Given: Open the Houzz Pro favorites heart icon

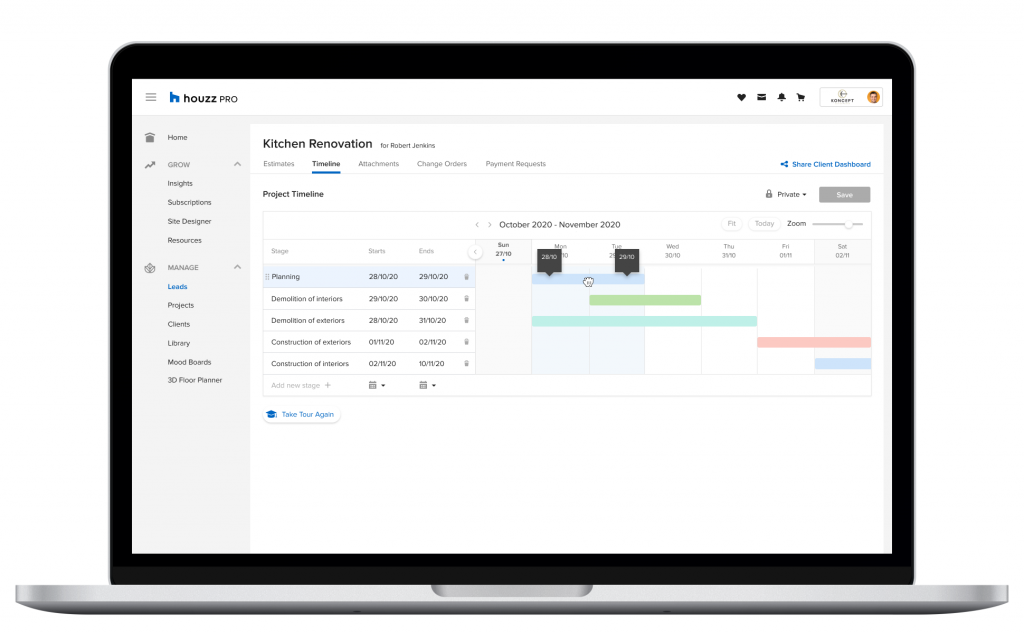Looking at the screenshot, I should coord(741,97).
